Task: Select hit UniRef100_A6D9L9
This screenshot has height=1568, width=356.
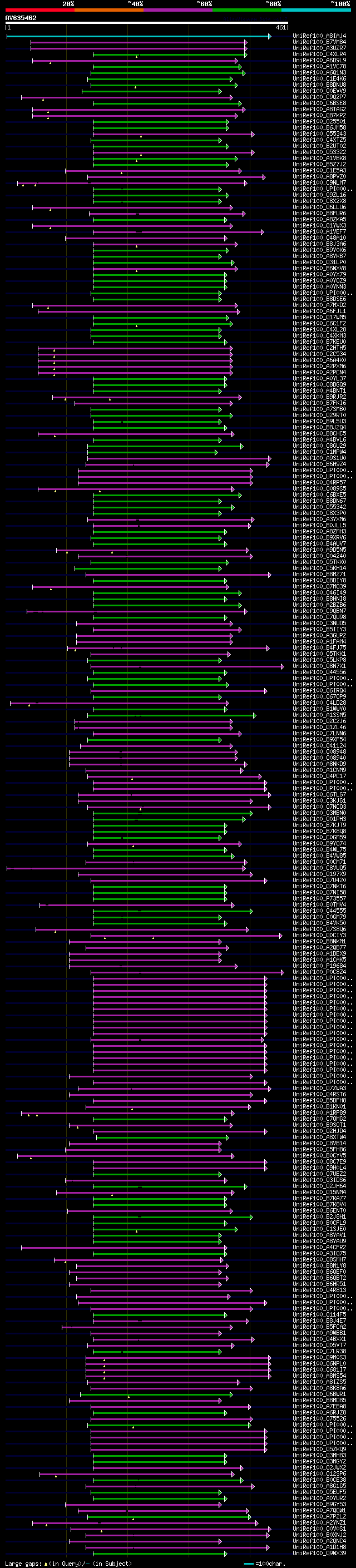Action: (319, 60)
